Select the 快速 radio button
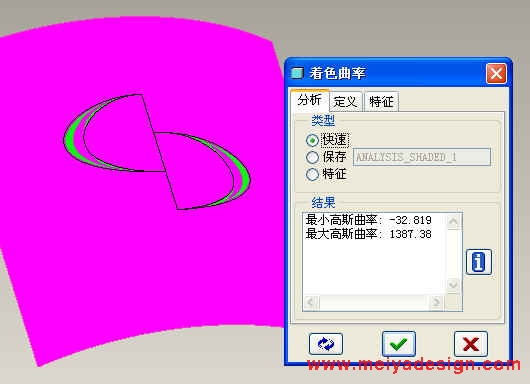The image size is (530, 384). point(312,140)
